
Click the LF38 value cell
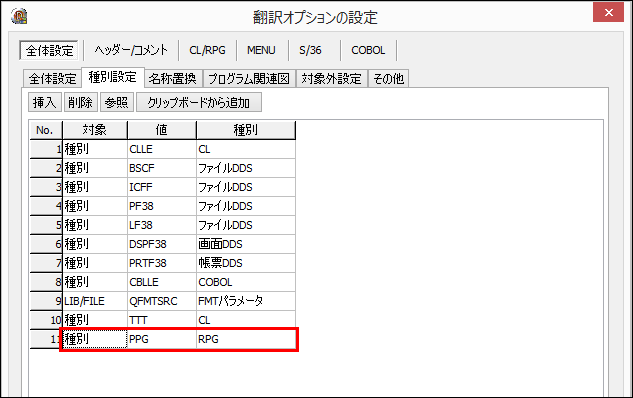(162, 225)
